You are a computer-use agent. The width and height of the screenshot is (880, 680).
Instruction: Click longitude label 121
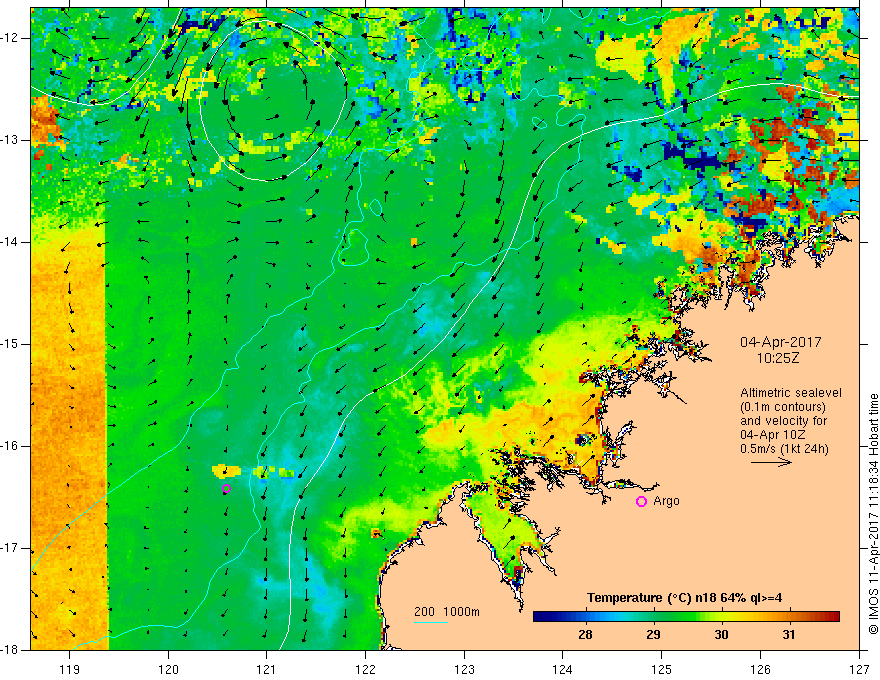[267, 669]
